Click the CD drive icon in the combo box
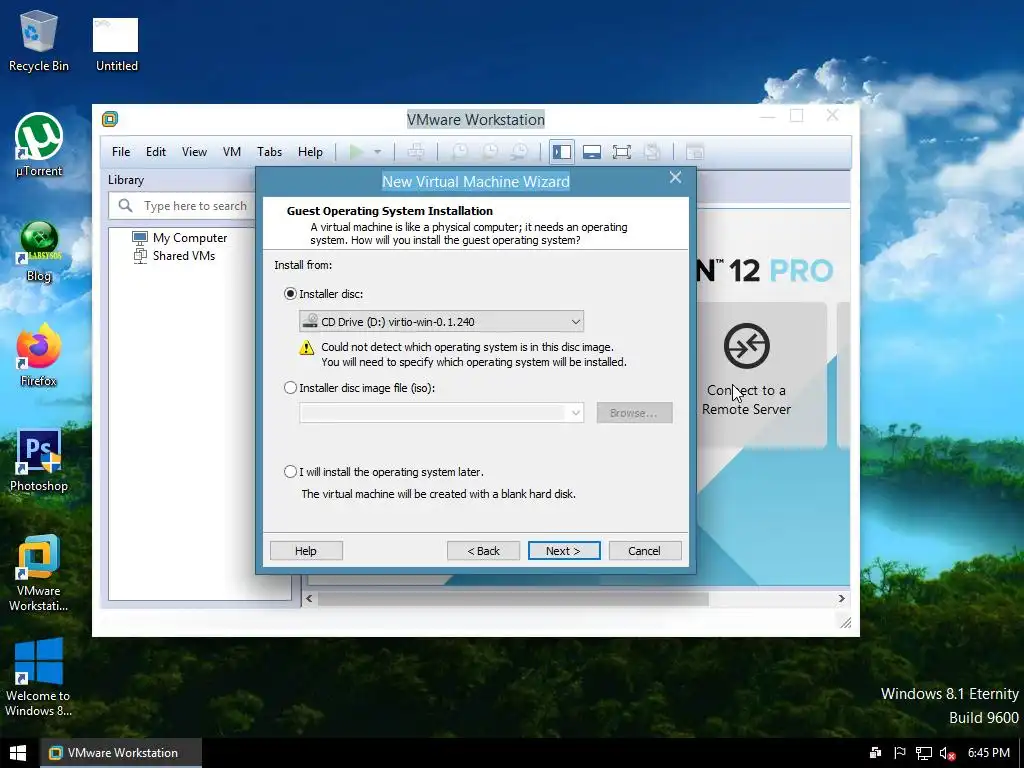 click(310, 321)
